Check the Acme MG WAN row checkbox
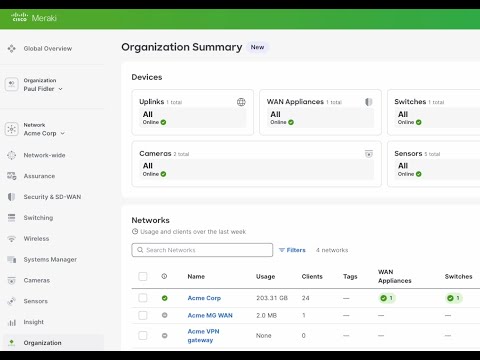This screenshot has height=360, width=480. click(x=143, y=315)
